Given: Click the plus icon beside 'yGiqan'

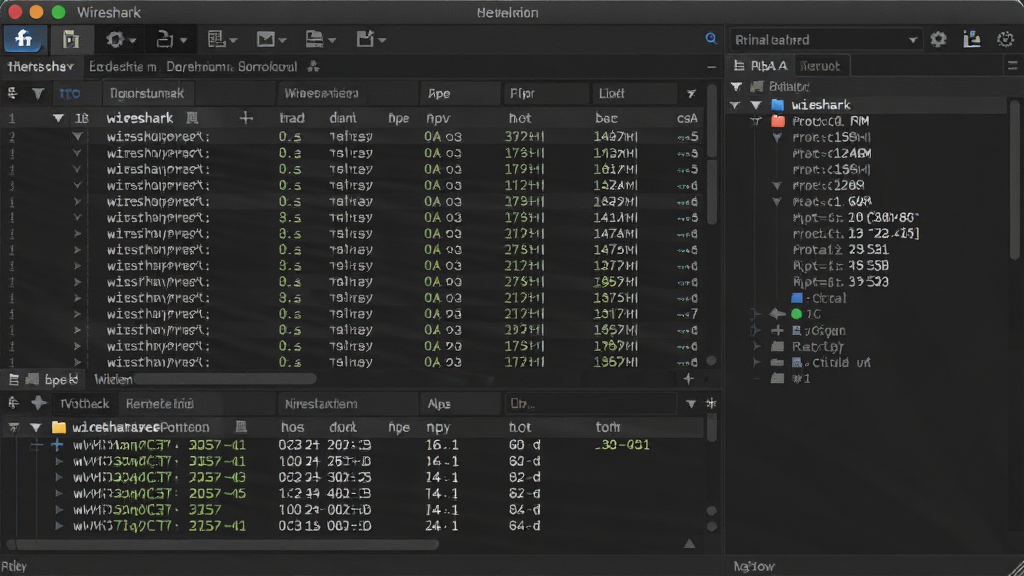Looking at the screenshot, I should coord(777,330).
